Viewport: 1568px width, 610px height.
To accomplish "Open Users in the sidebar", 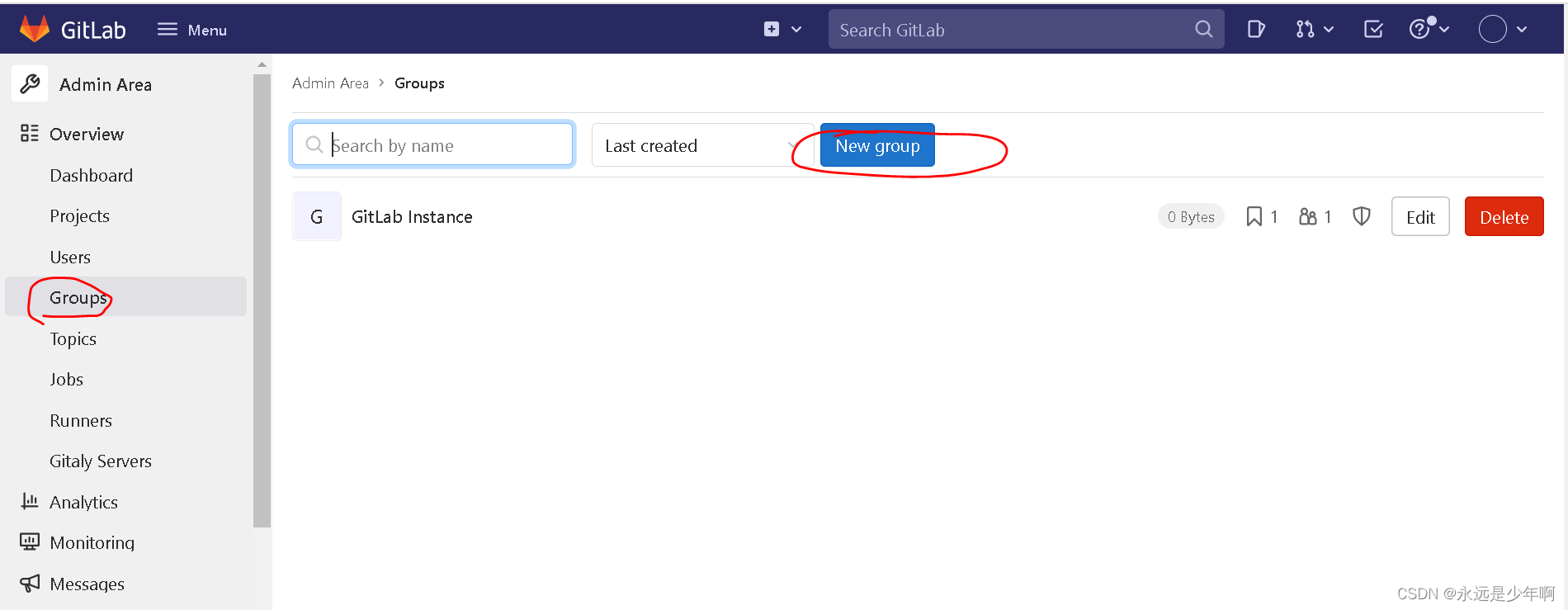I will click(x=70, y=257).
